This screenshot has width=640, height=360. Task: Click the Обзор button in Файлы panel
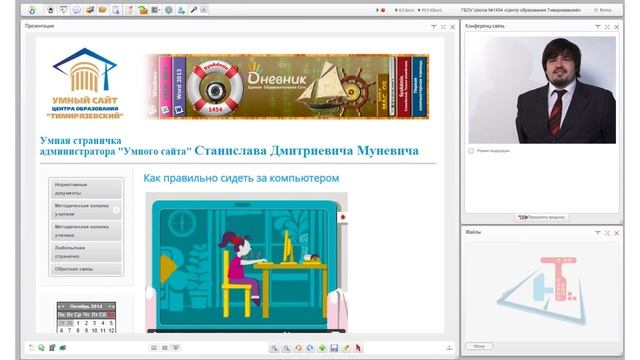pyautogui.click(x=479, y=347)
